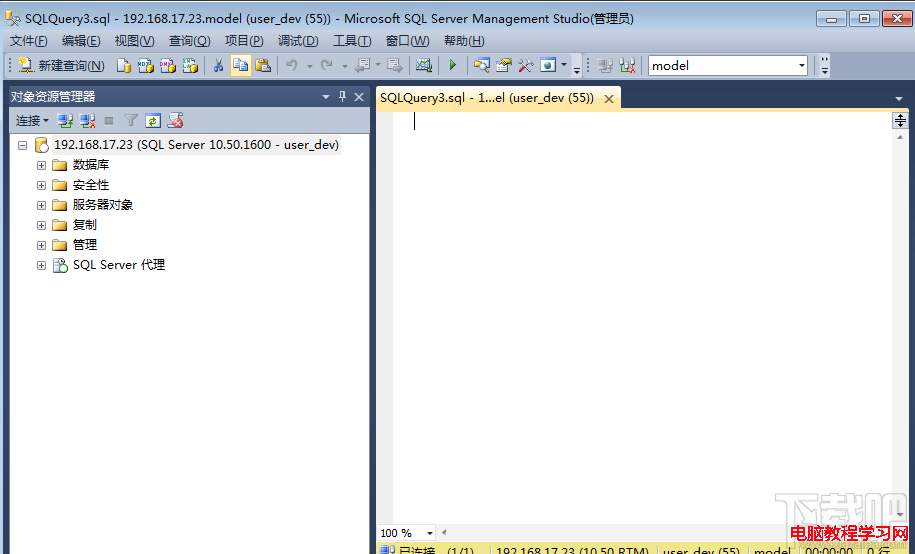Open the 调试(D) menu
Screen dimensions: 915x554
298,41
